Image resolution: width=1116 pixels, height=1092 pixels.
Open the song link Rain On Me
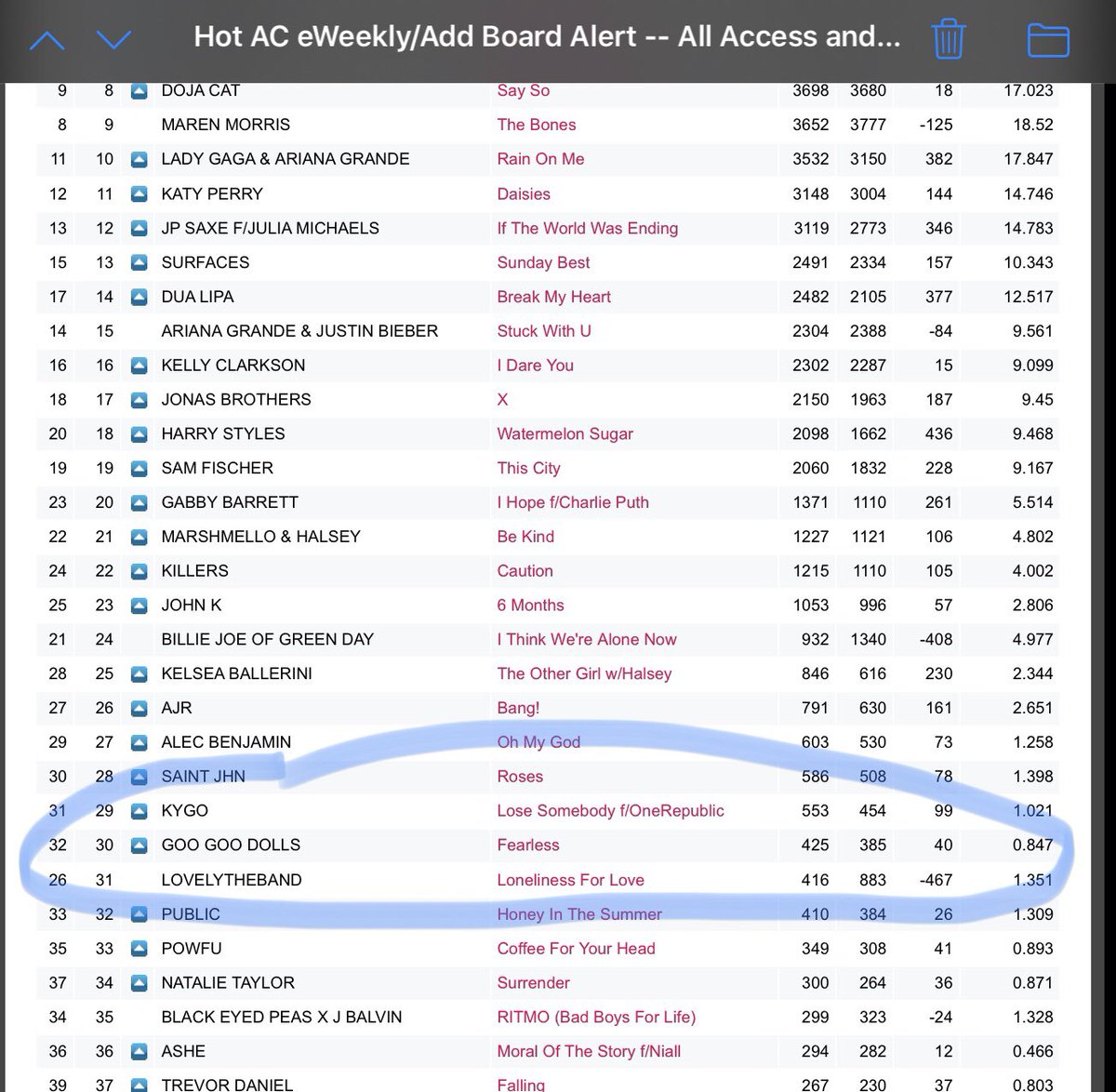click(541, 159)
